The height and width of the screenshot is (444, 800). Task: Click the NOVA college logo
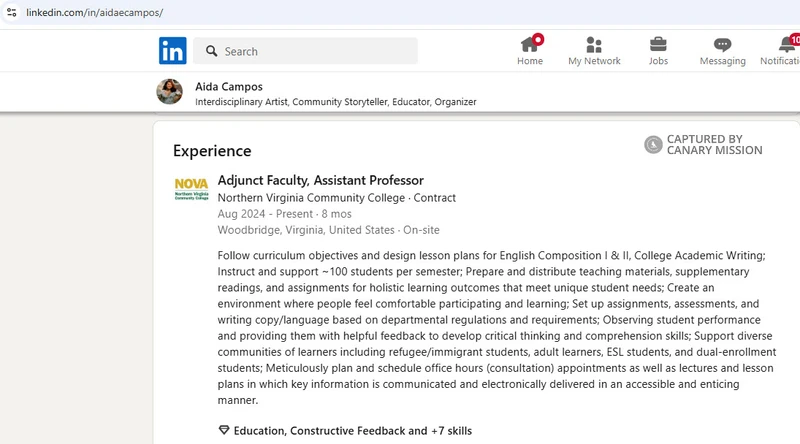coord(191,189)
